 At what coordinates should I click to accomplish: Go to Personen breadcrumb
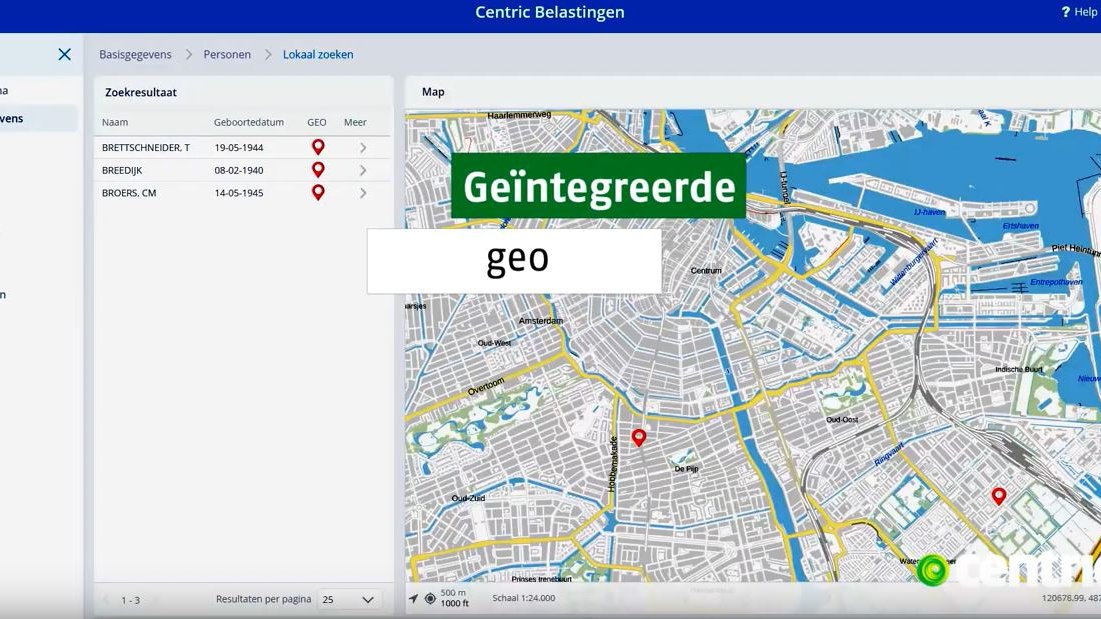[227, 54]
